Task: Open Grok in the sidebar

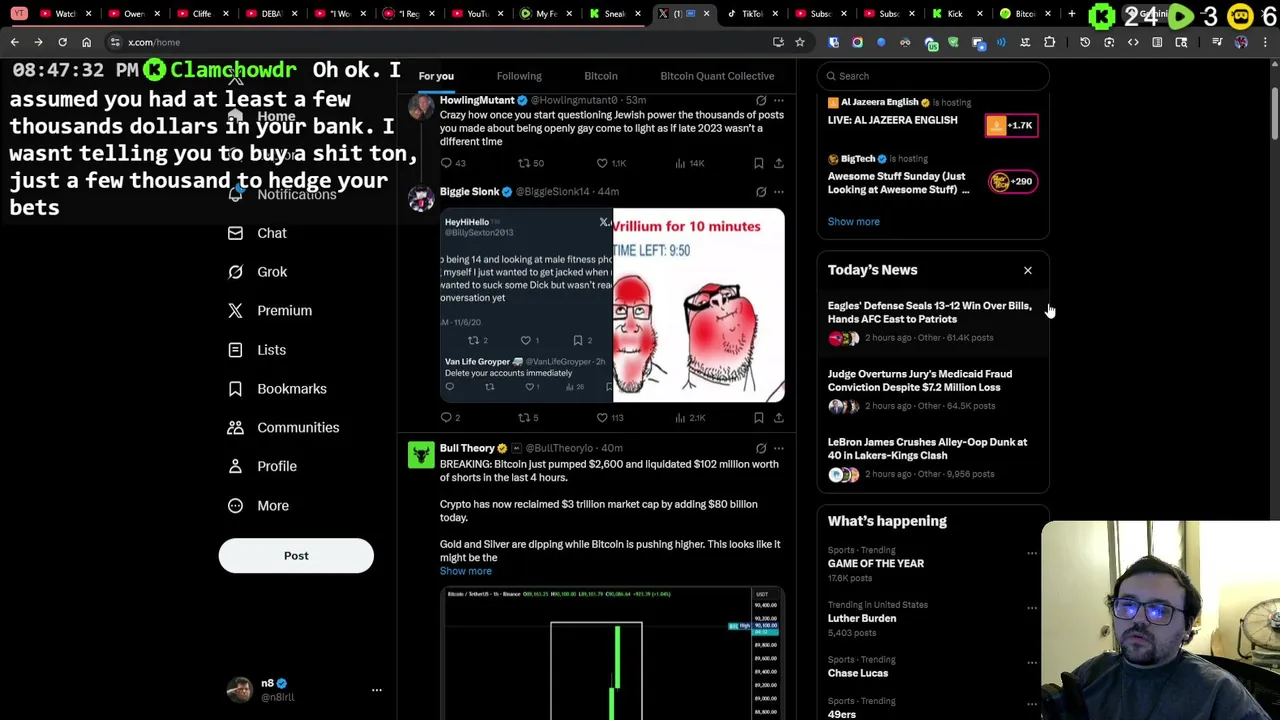Action: click(256, 272)
